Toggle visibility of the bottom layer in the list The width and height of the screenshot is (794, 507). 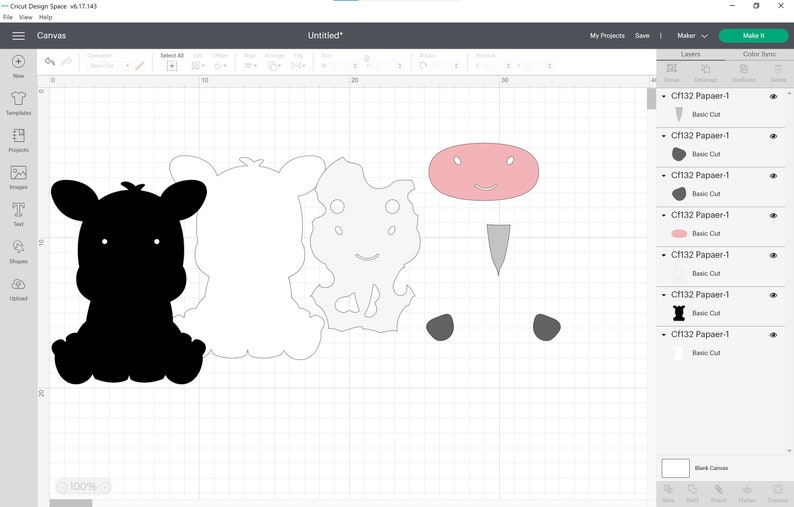773,335
